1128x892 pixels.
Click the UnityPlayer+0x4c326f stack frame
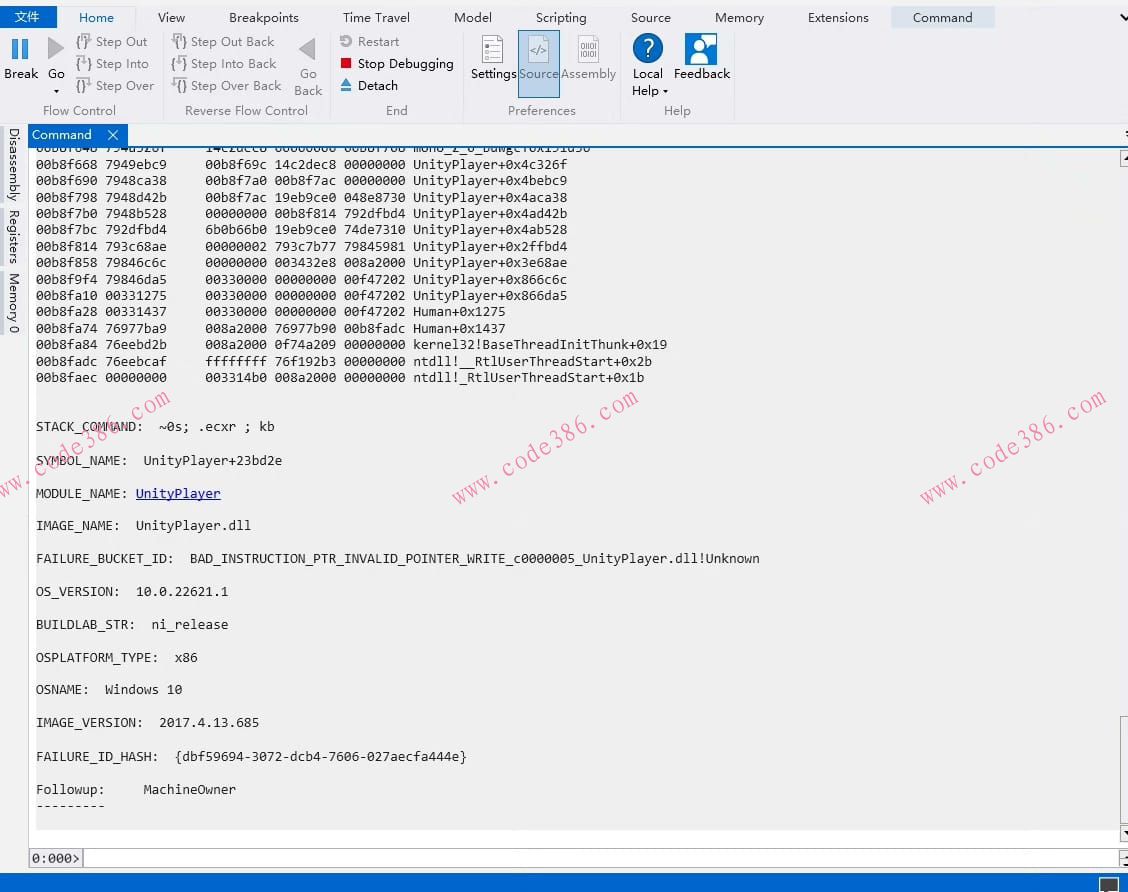pos(490,164)
